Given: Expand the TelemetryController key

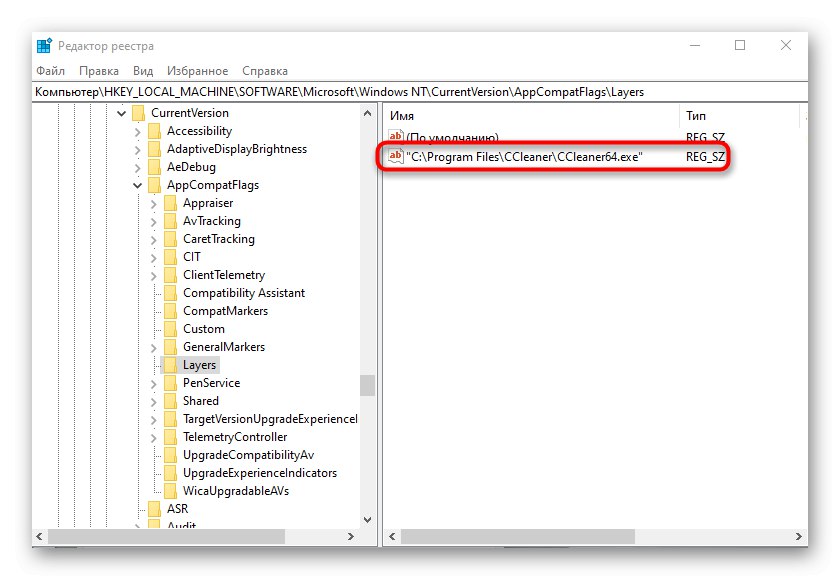Looking at the screenshot, I should point(154,438).
